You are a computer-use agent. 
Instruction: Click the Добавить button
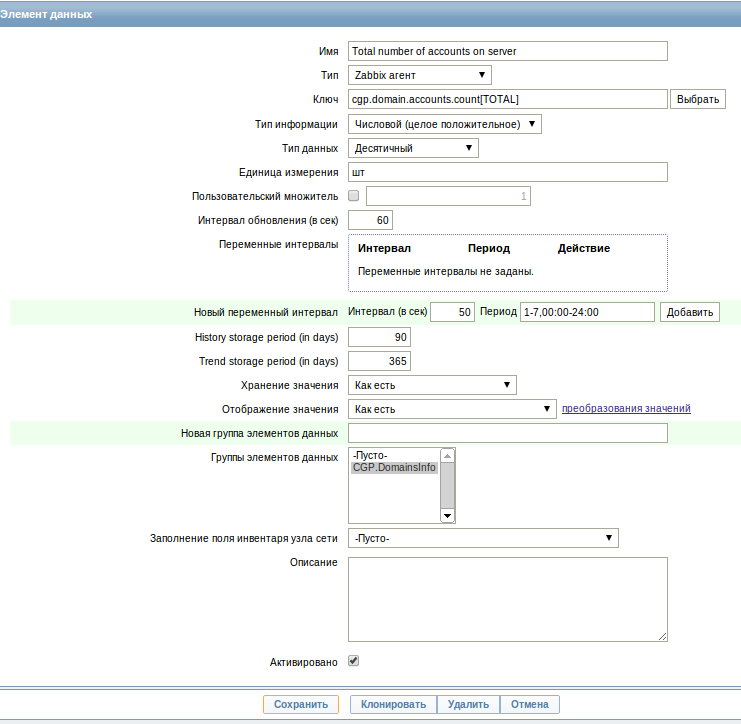coord(689,312)
